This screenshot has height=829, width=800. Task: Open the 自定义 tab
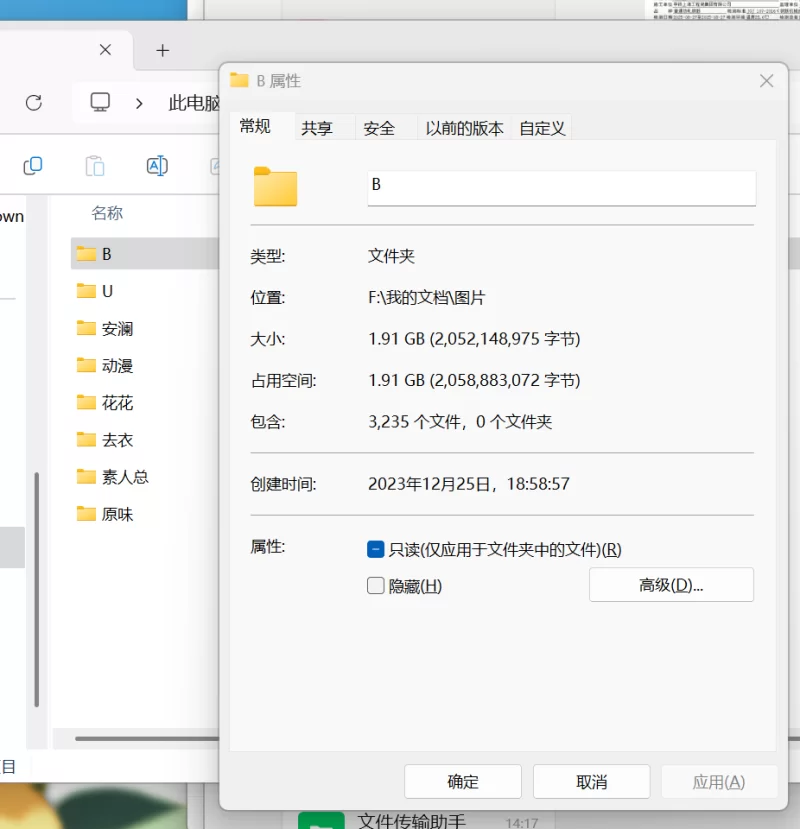pyautogui.click(x=543, y=128)
